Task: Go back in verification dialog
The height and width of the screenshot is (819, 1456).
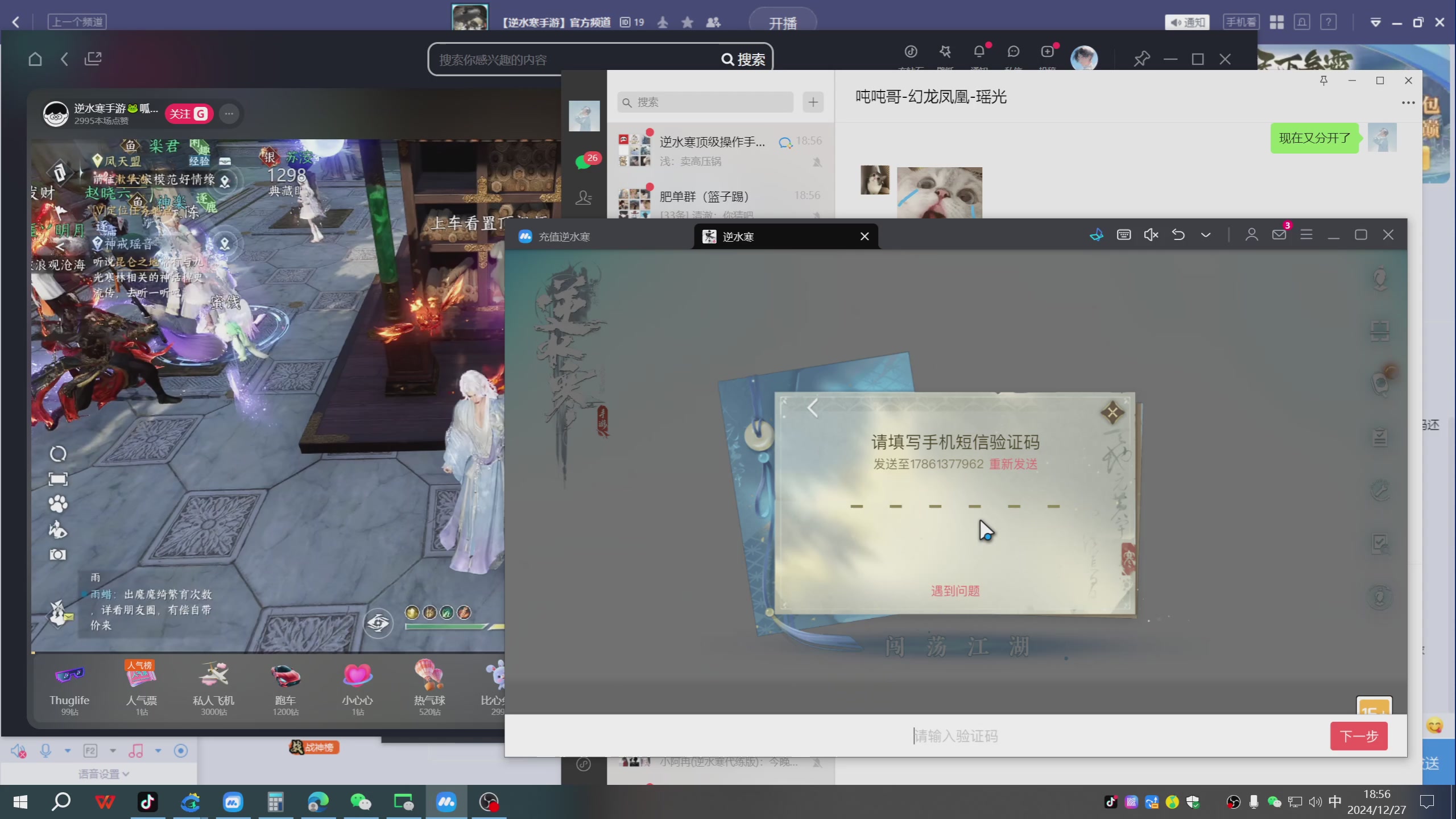Action: (813, 408)
